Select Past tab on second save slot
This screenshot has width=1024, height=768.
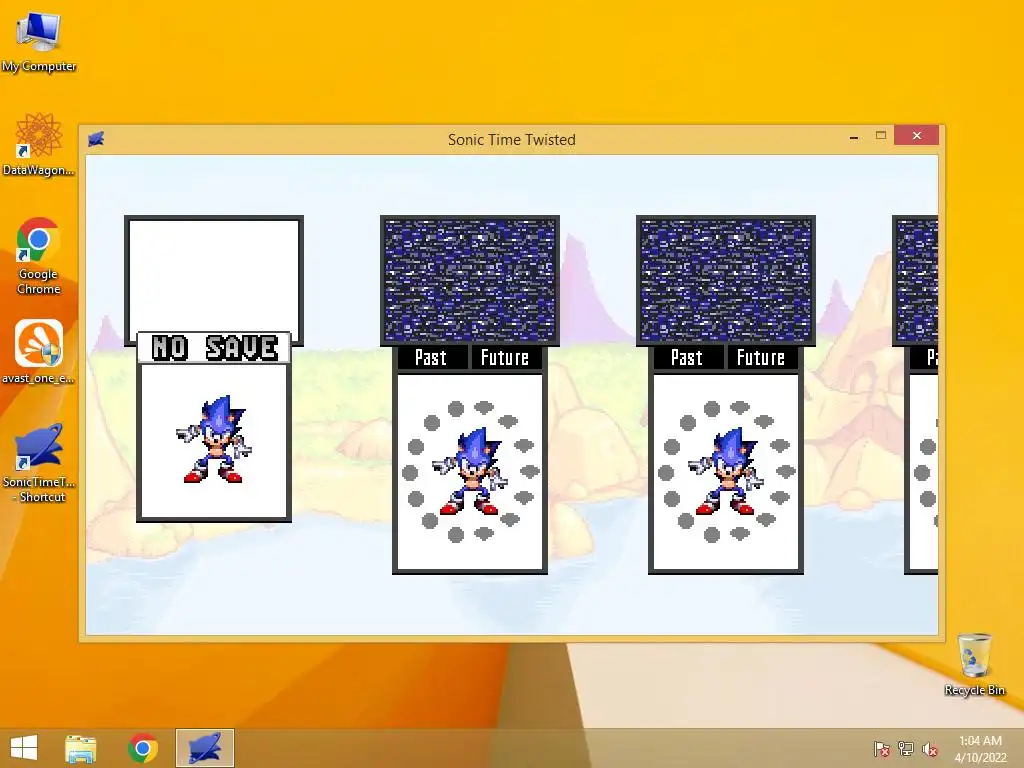click(431, 358)
